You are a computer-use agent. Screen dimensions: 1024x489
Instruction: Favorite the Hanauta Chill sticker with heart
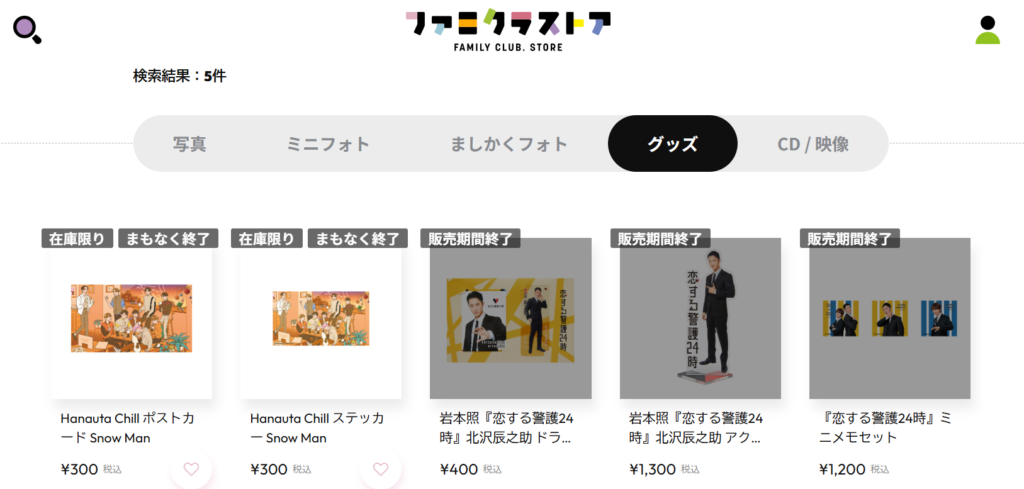tap(380, 469)
